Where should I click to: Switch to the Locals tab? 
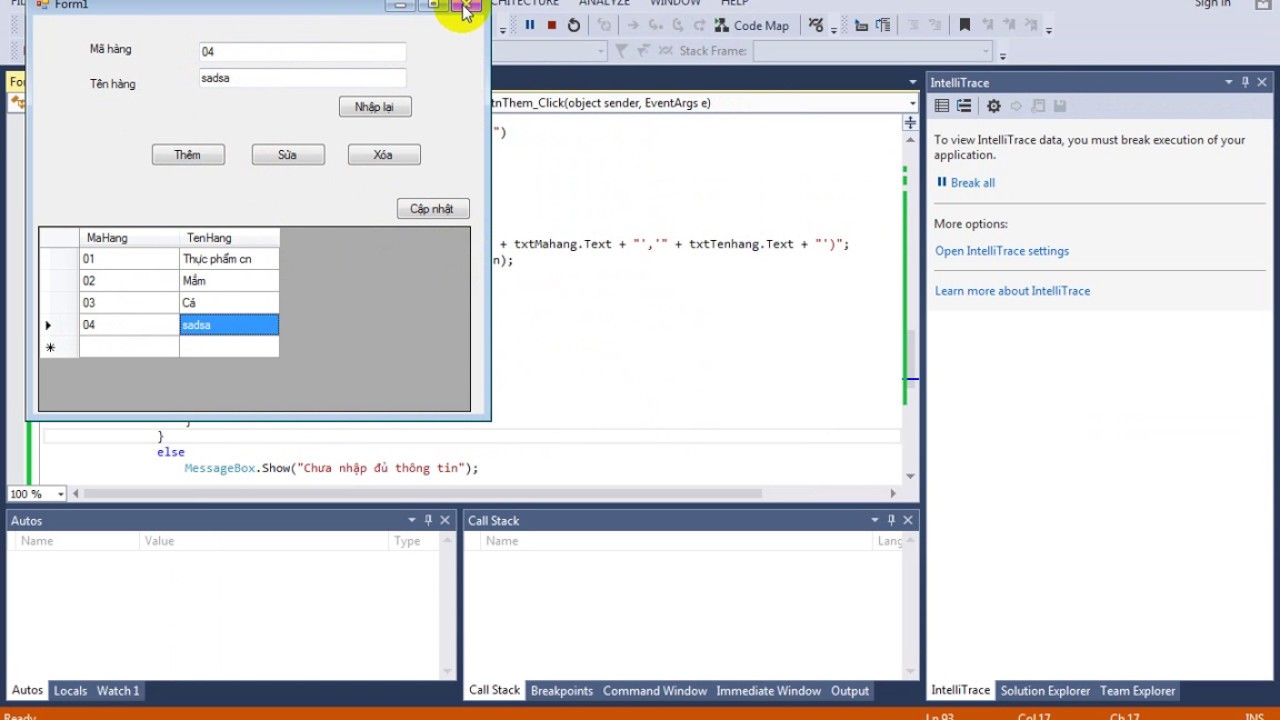[x=70, y=690]
